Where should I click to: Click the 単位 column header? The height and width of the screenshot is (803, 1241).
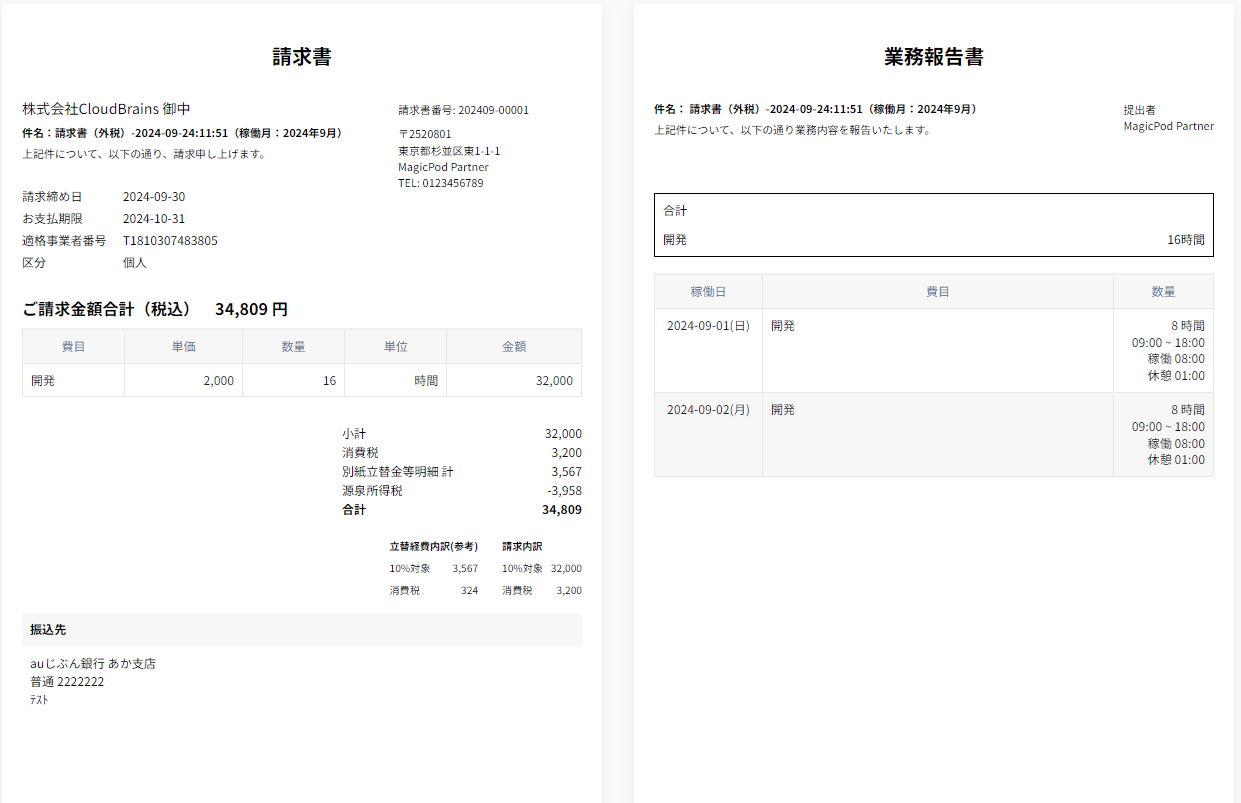(395, 346)
